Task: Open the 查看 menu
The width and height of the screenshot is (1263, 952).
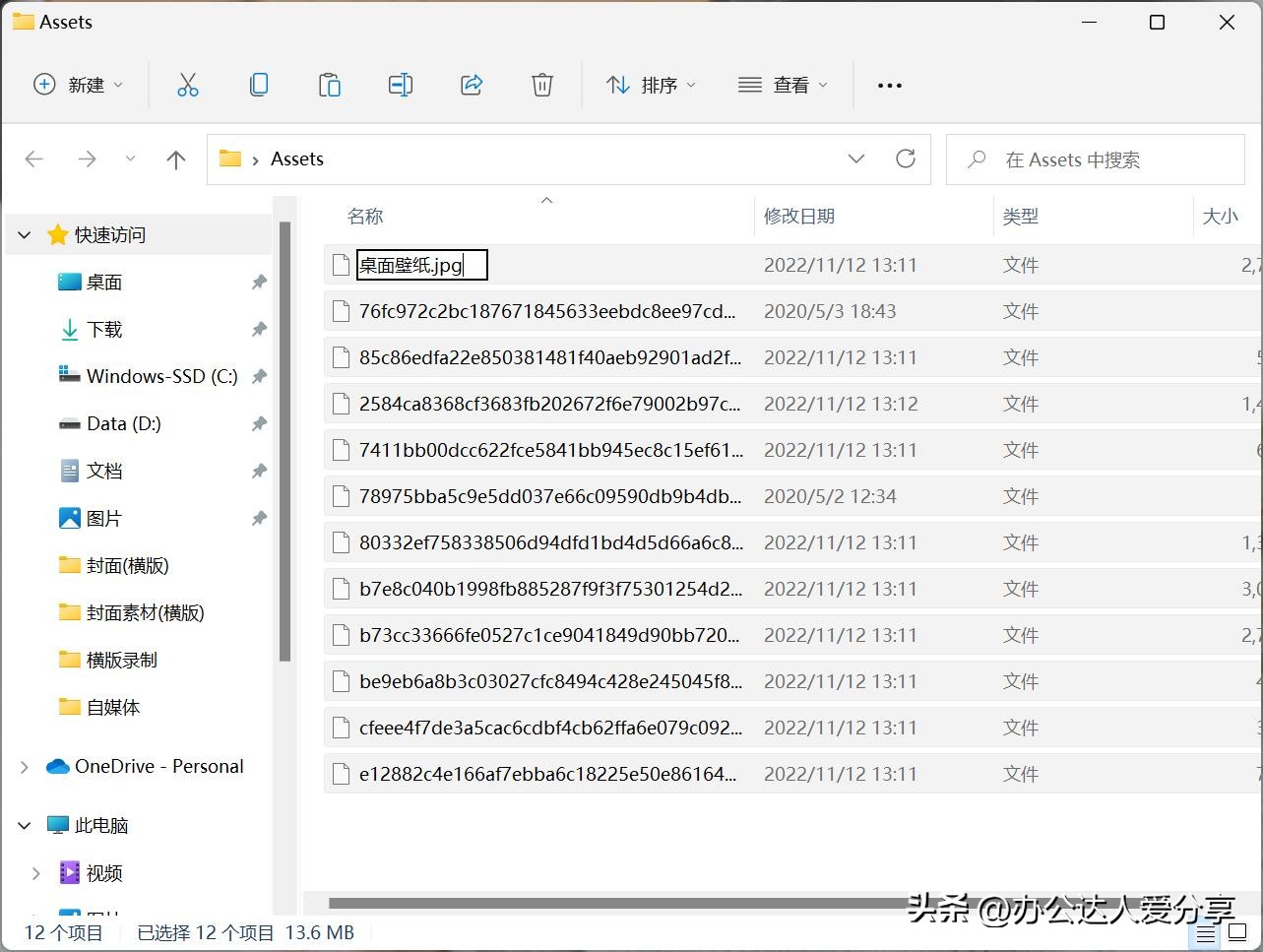Action: (783, 85)
